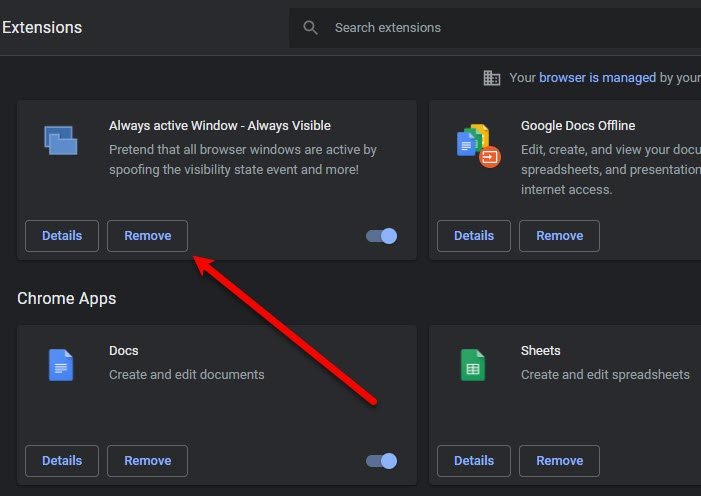Open Details for Google Docs Offline

click(474, 236)
